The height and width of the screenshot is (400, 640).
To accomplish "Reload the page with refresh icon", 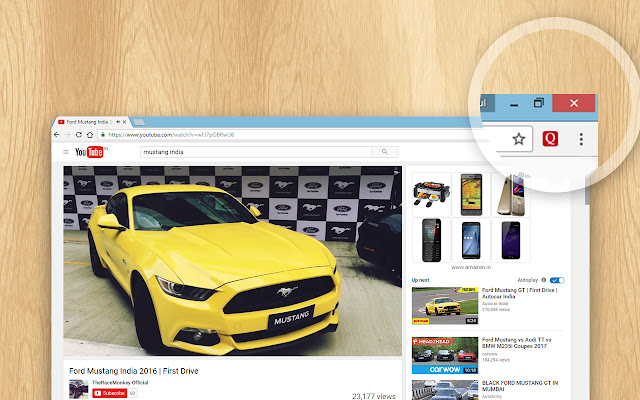I will 79,135.
